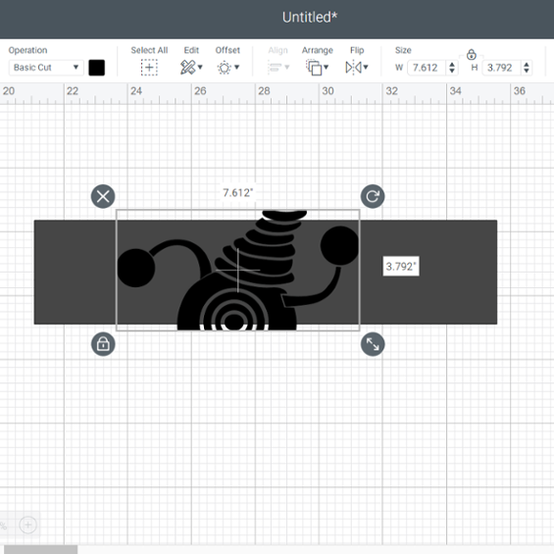
Task: Expand the Flip dropdown arrow
Action: pos(366,67)
